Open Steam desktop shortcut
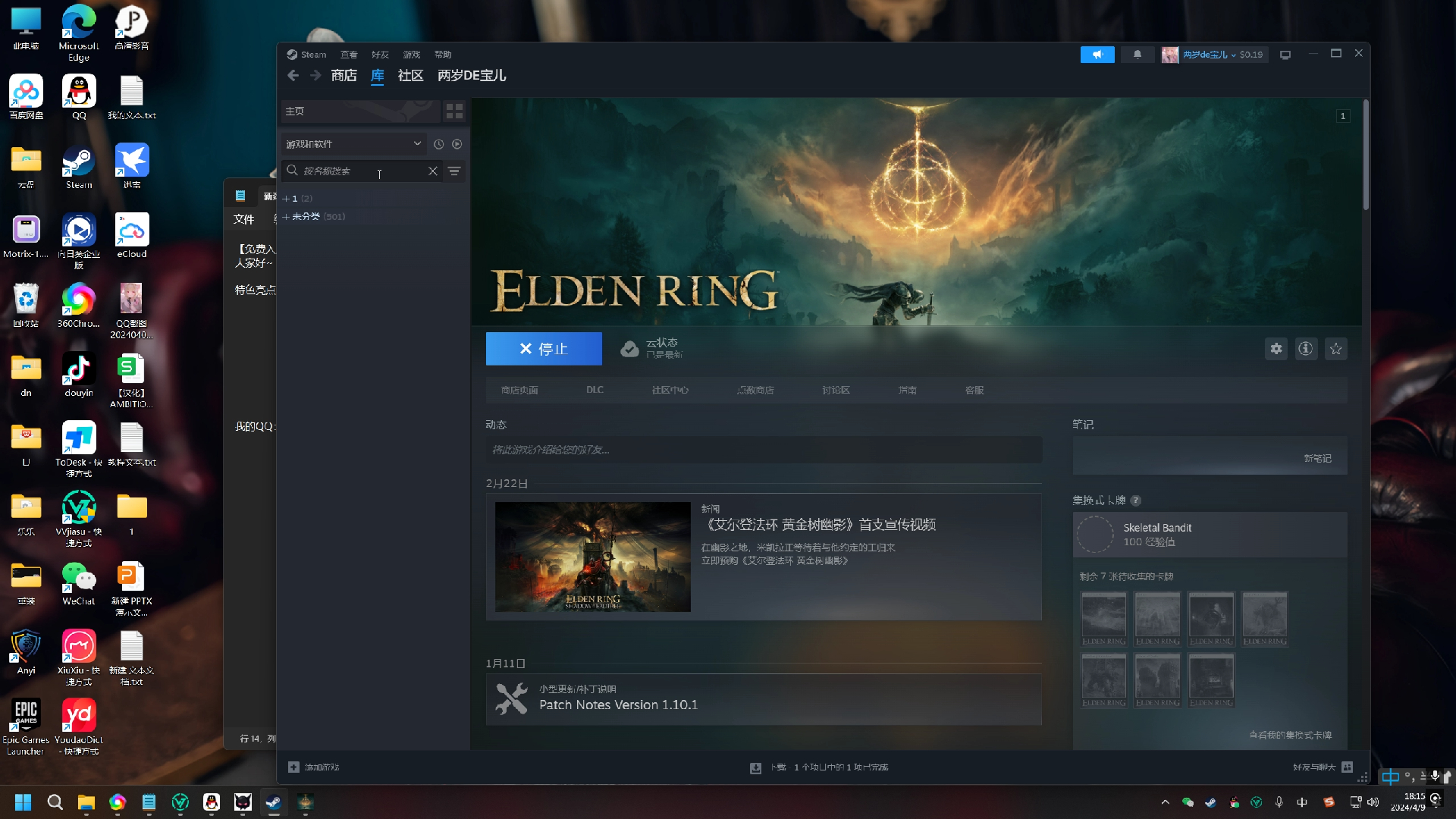Viewport: 1456px width, 819px height. [x=79, y=166]
